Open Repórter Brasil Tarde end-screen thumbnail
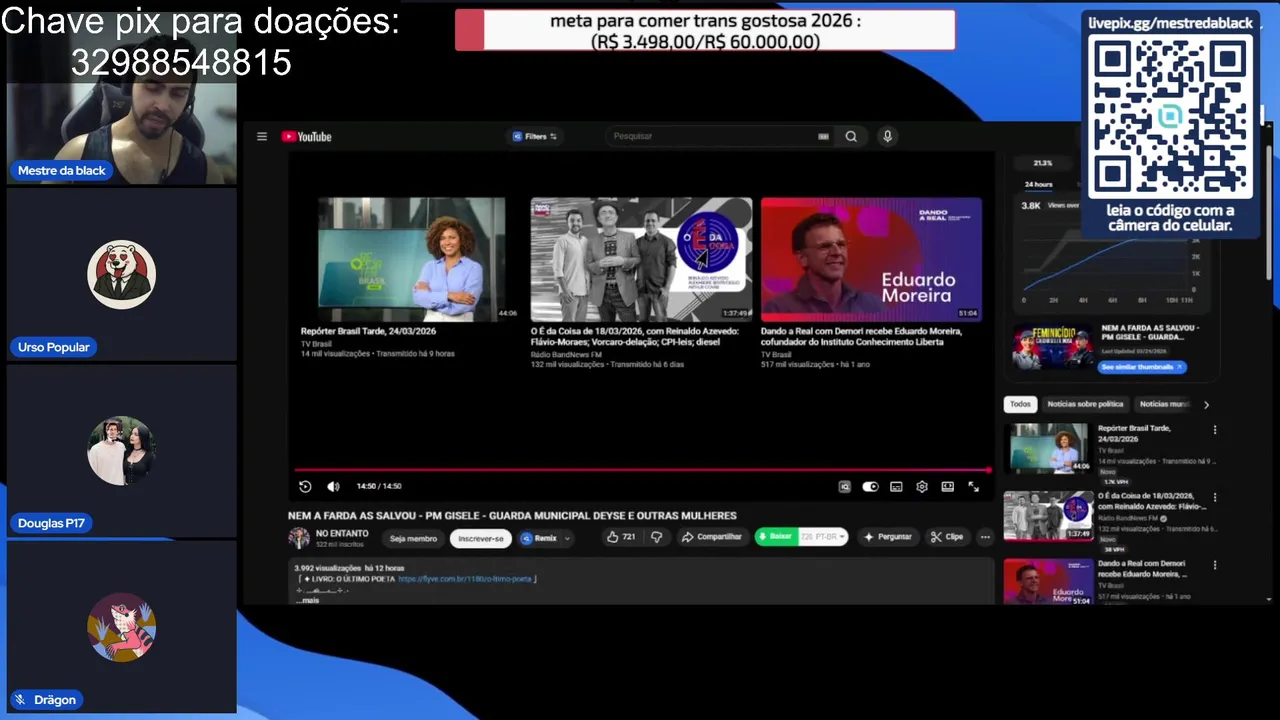Viewport: 1280px width, 720px height. pyautogui.click(x=411, y=259)
